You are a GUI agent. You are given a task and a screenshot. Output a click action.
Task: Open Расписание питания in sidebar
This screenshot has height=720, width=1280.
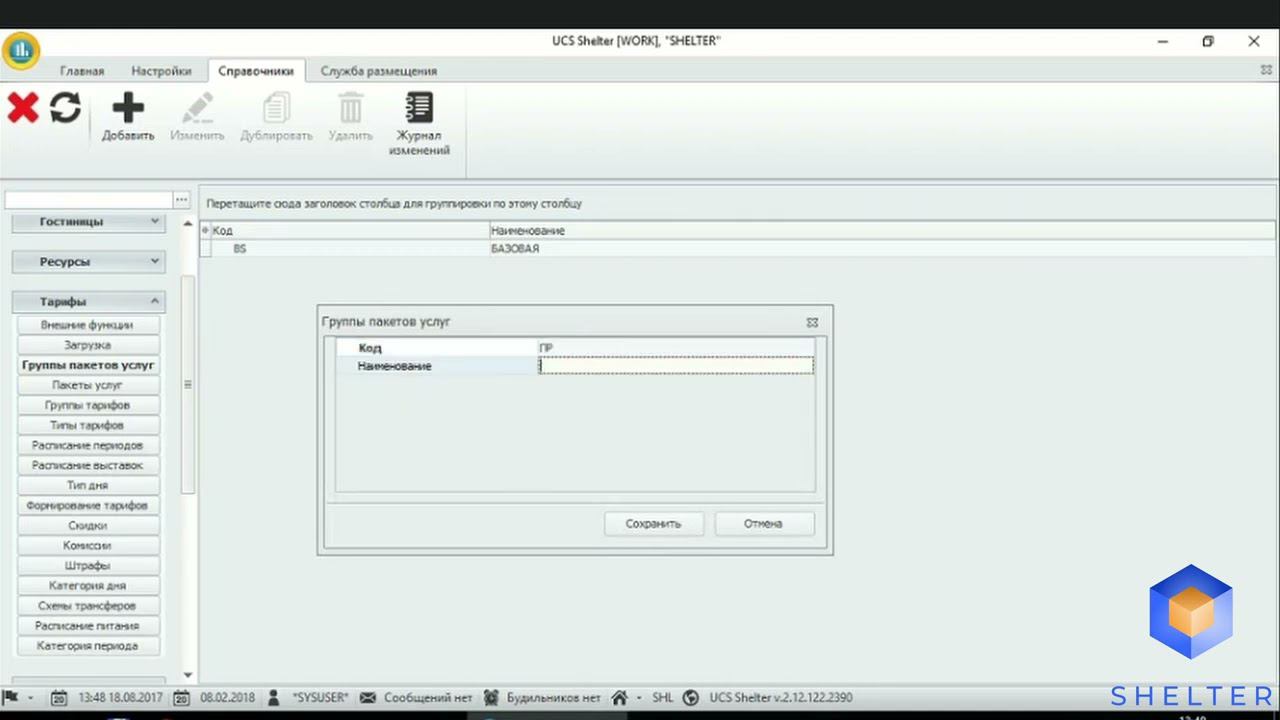pyautogui.click(x=87, y=626)
